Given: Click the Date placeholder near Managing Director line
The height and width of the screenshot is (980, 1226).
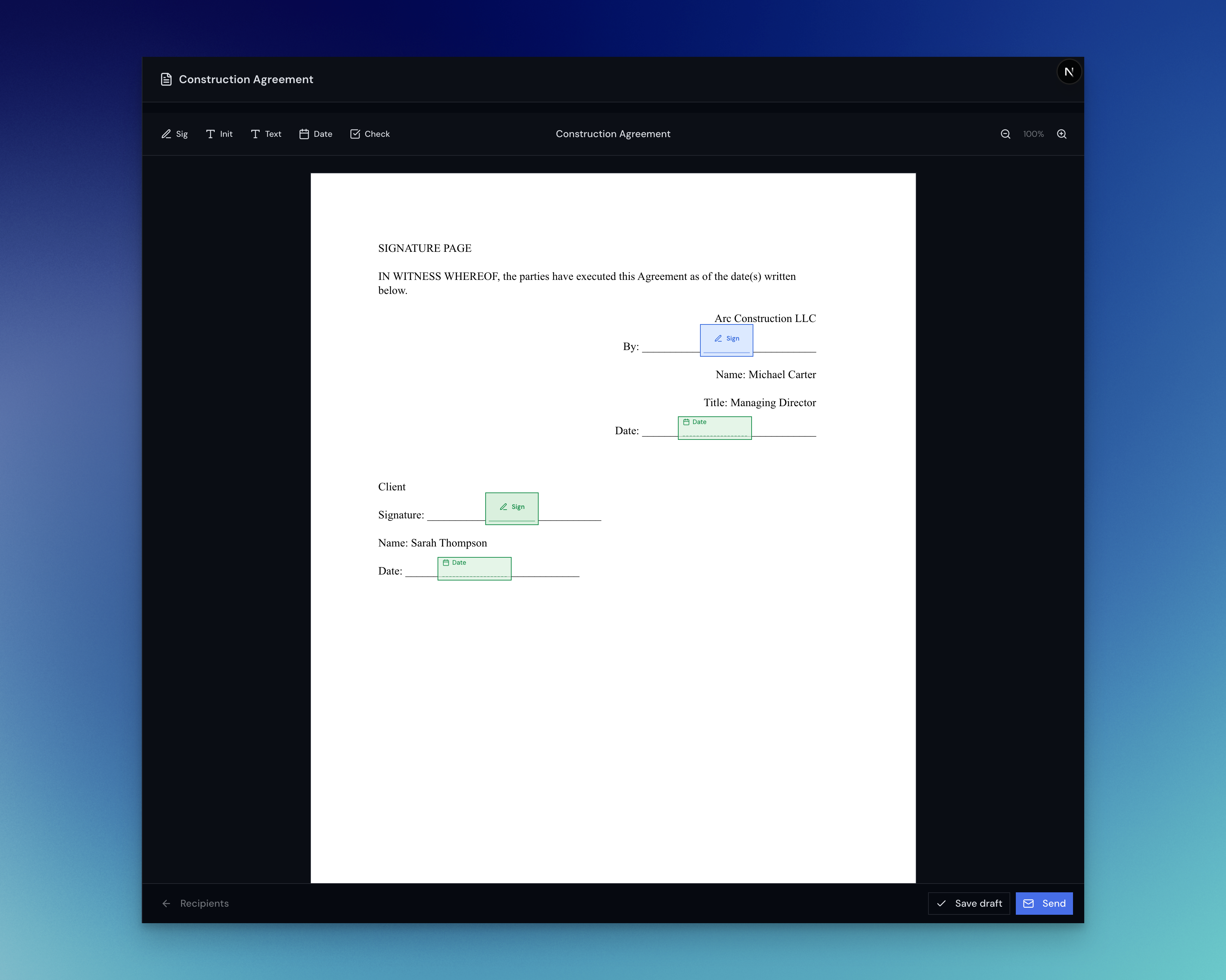Looking at the screenshot, I should click(x=715, y=428).
